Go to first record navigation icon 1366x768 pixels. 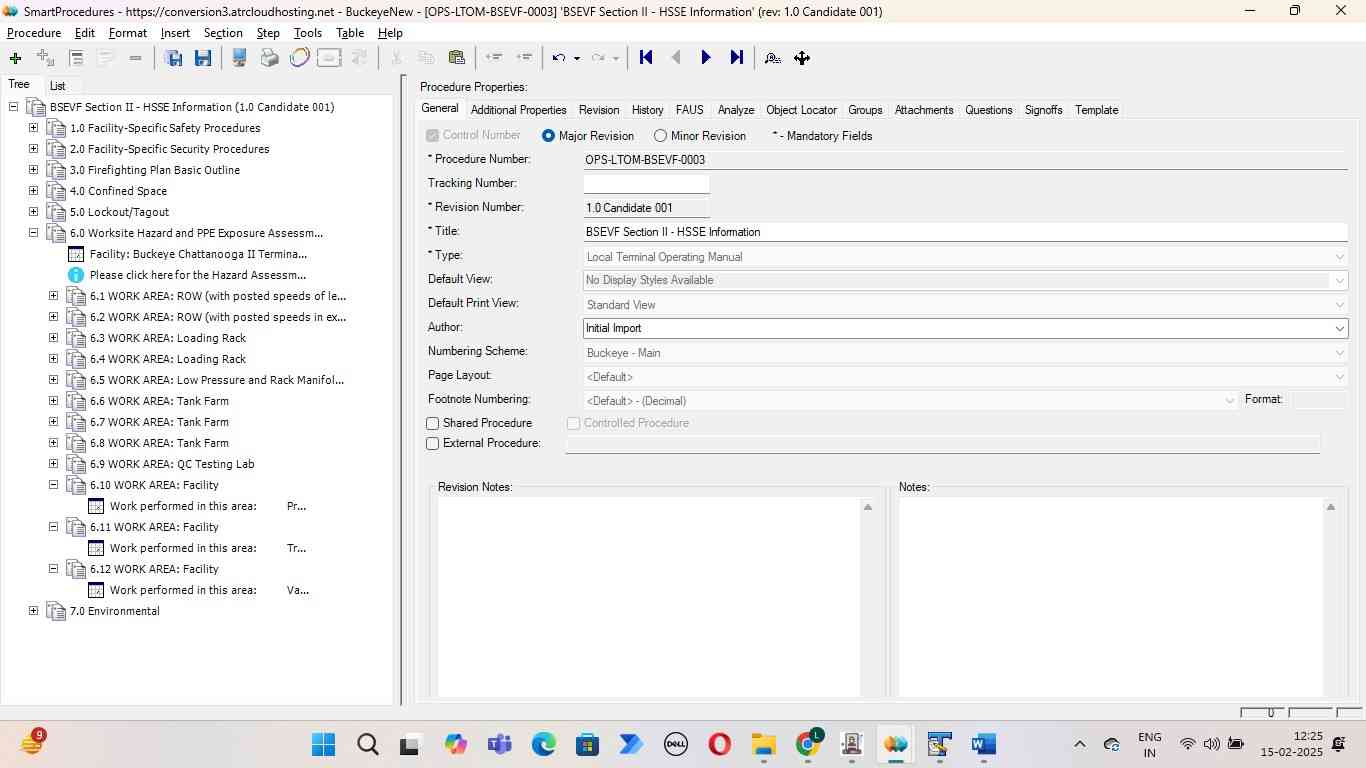pyautogui.click(x=646, y=58)
